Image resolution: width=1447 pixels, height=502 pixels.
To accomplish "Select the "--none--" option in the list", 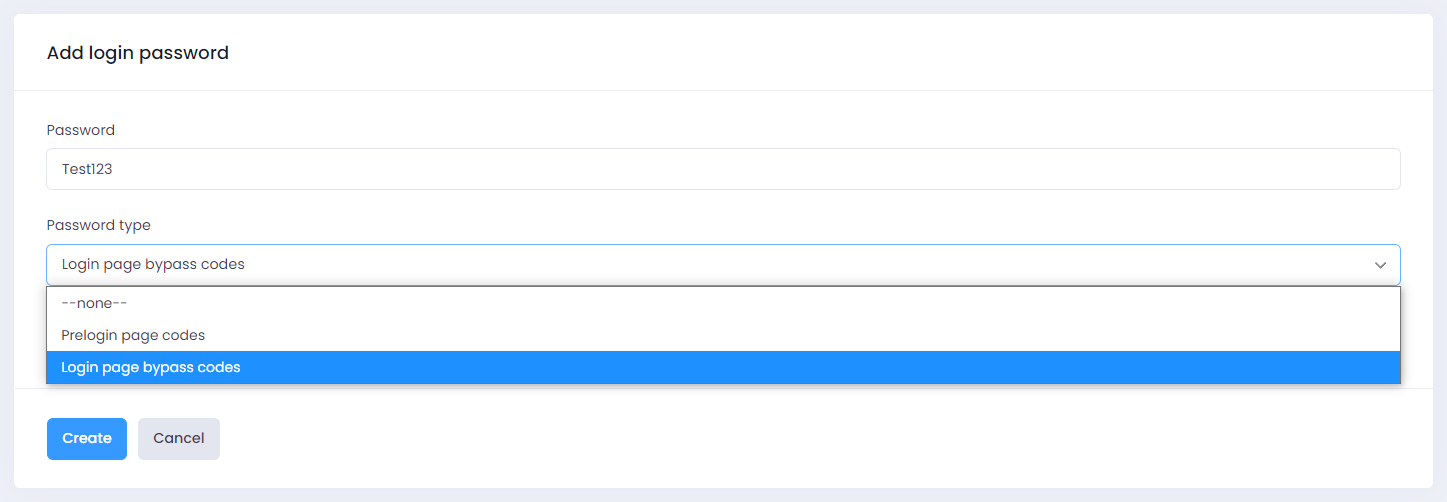I will coord(94,303).
